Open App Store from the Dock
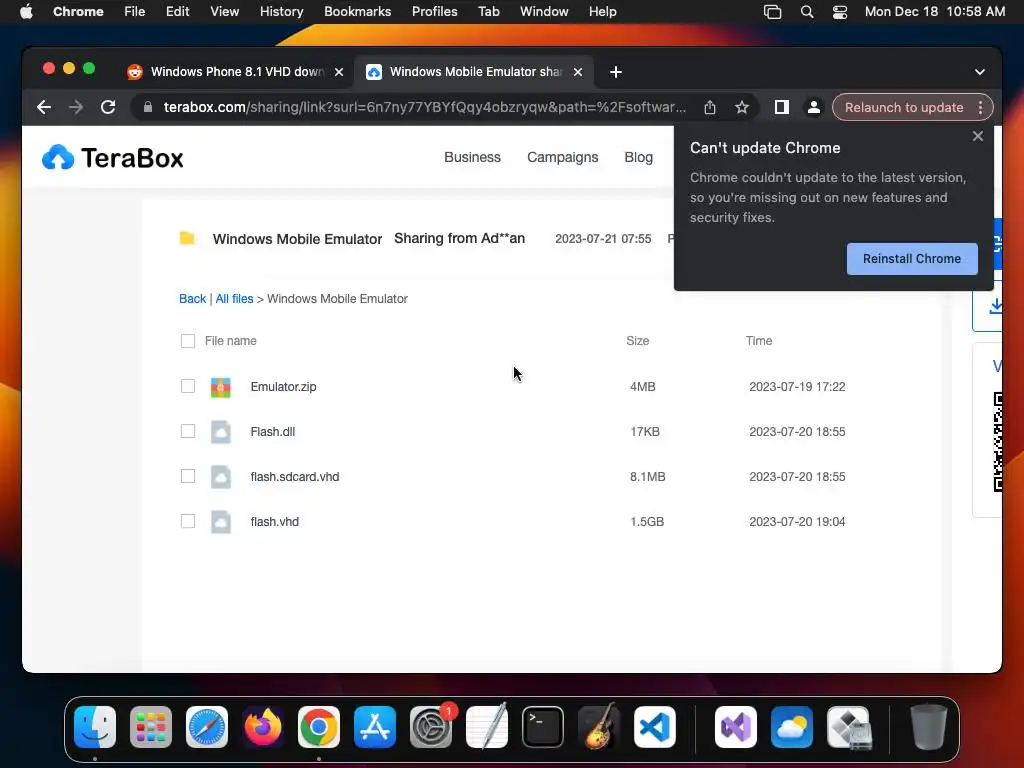 [375, 727]
